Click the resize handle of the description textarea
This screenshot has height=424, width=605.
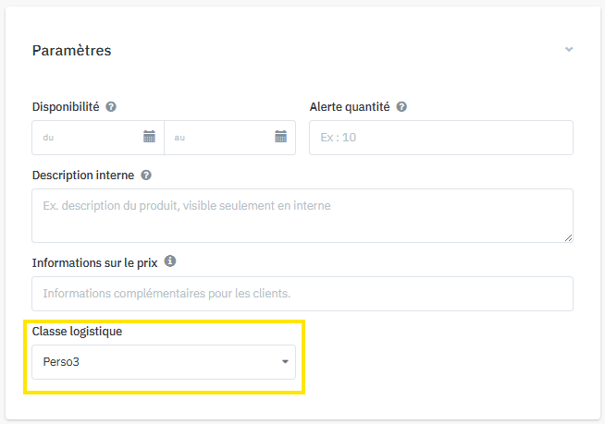tap(568, 237)
